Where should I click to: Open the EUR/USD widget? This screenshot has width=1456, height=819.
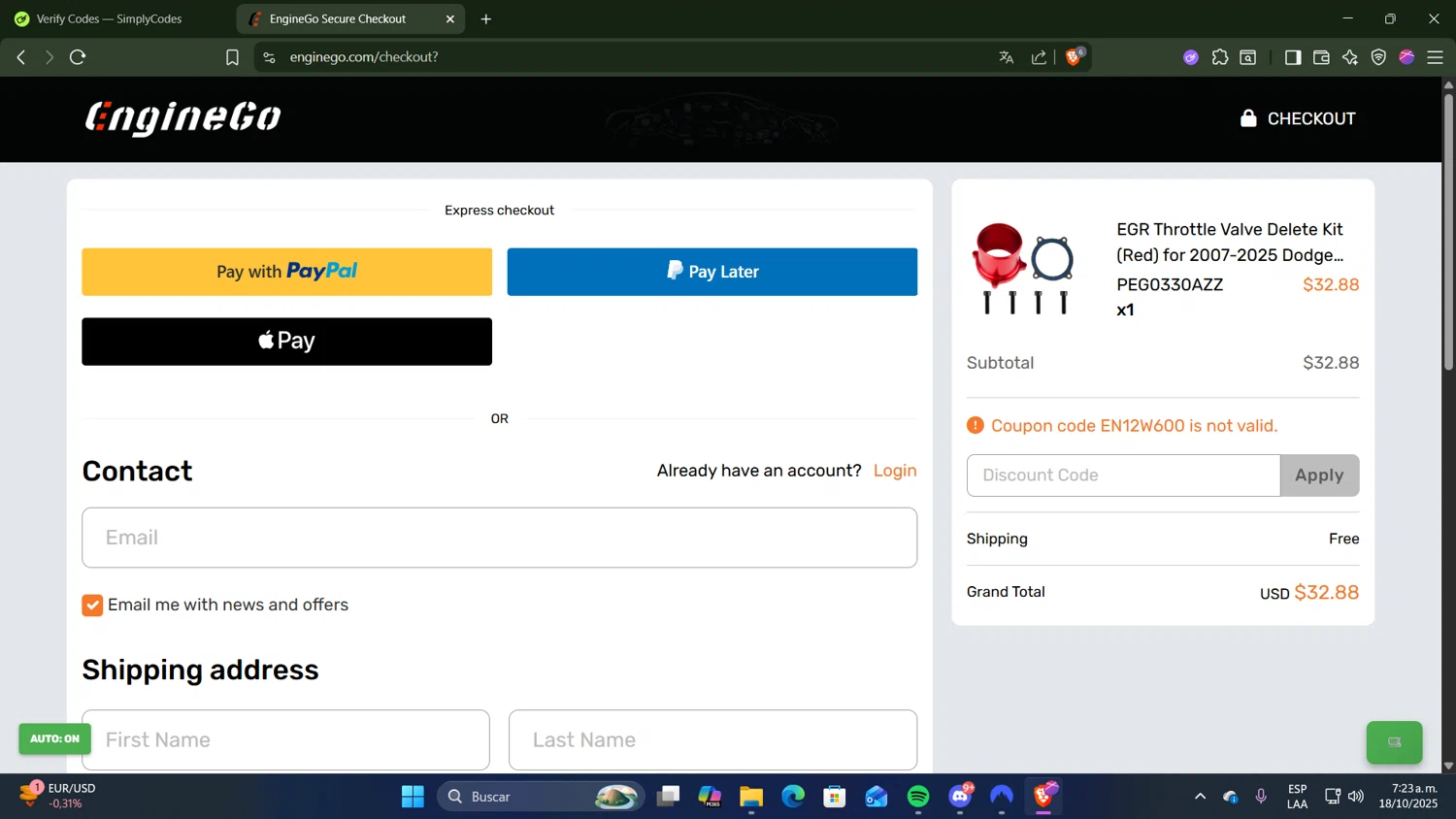[57, 796]
